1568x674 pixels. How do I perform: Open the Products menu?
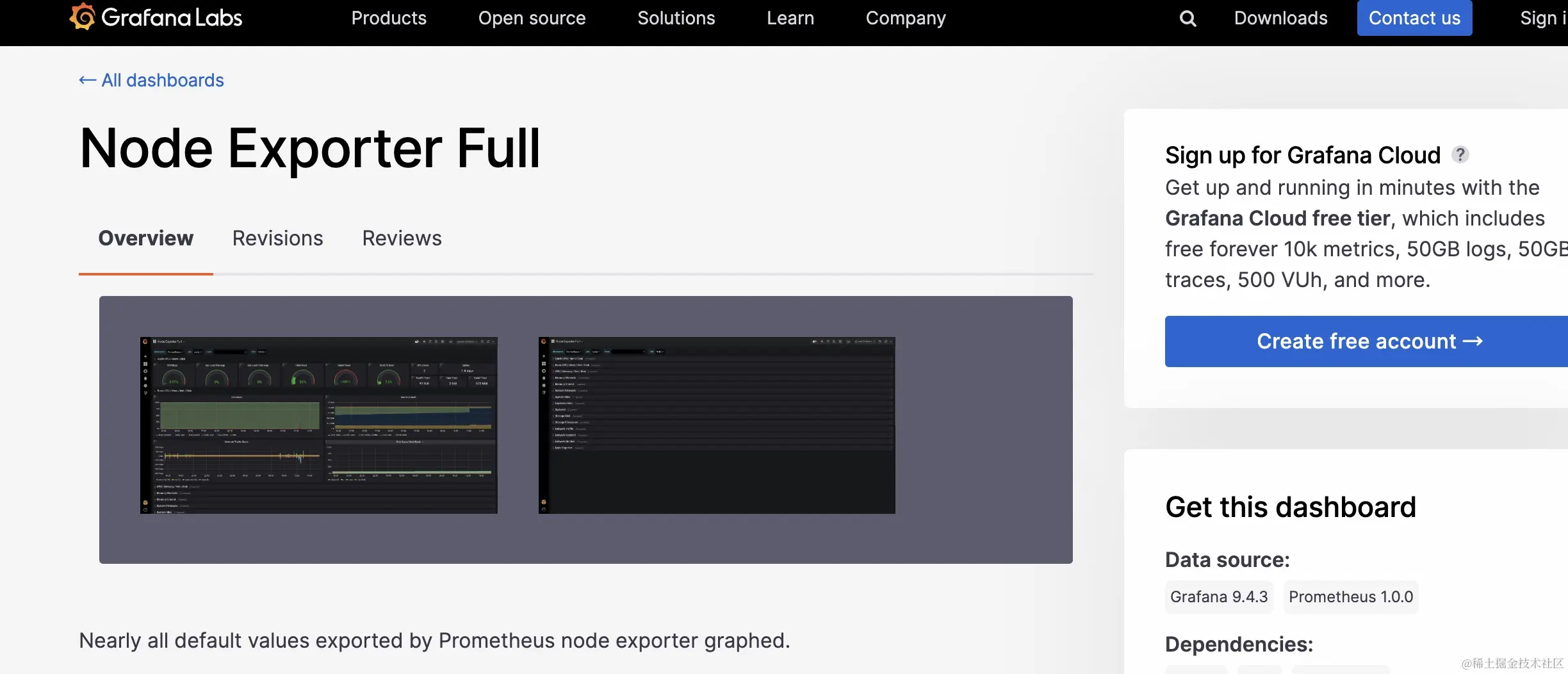pos(389,18)
